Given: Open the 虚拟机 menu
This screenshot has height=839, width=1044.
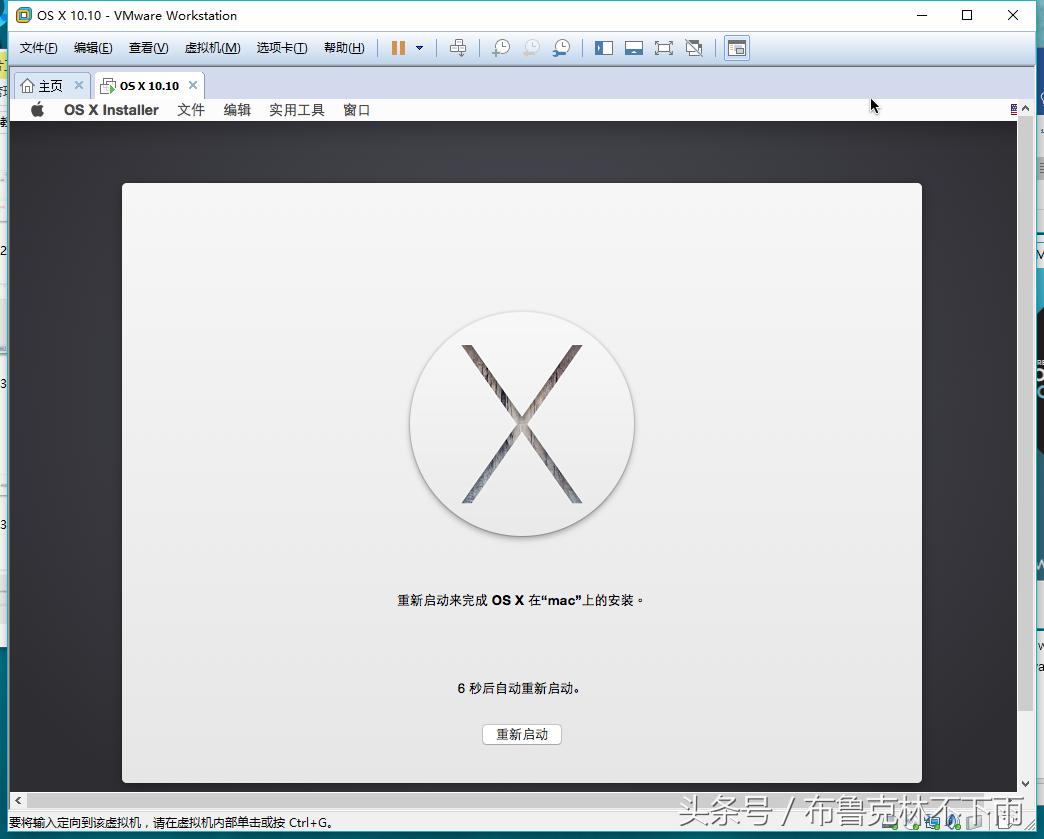Looking at the screenshot, I should 212,47.
